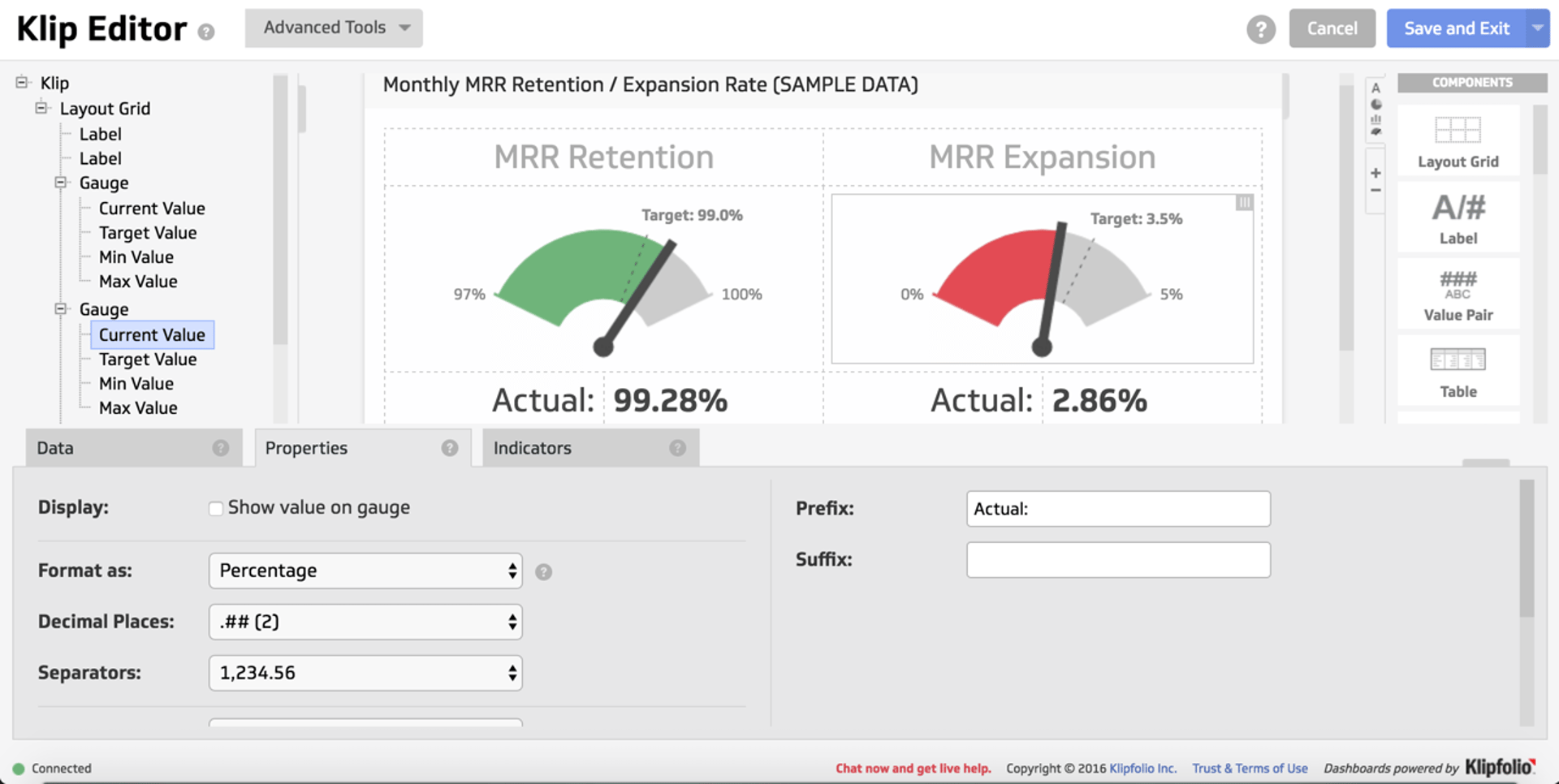
Task: Pick the A/# Label component
Action: point(1458,217)
